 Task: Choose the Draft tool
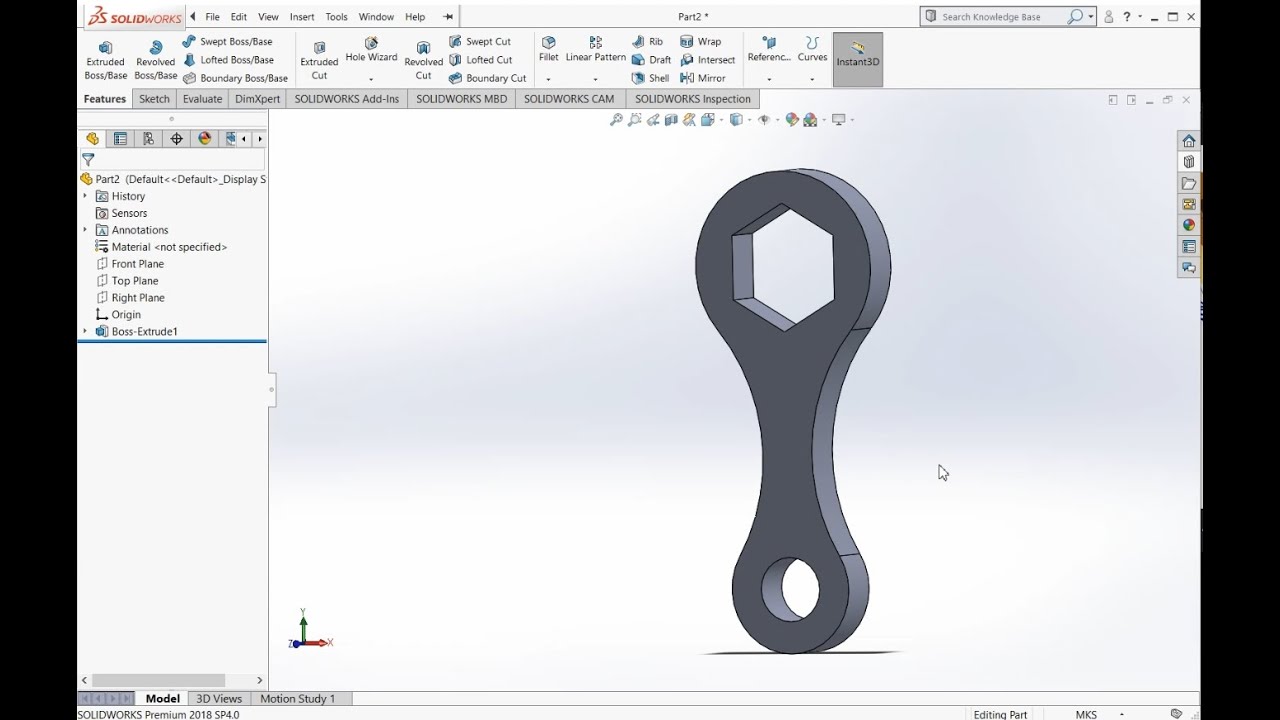tap(651, 60)
